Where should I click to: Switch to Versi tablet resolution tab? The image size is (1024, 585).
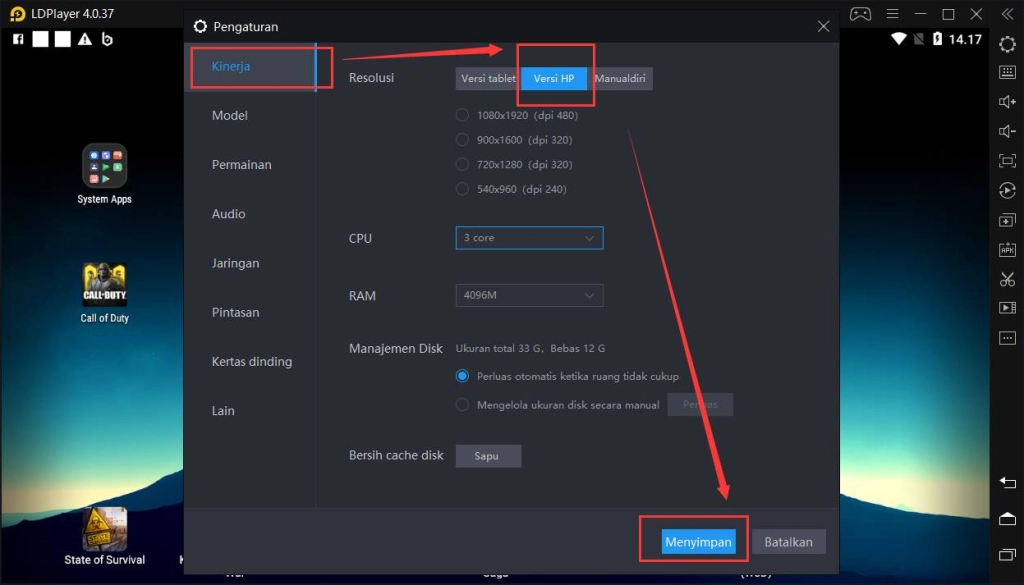(488, 78)
